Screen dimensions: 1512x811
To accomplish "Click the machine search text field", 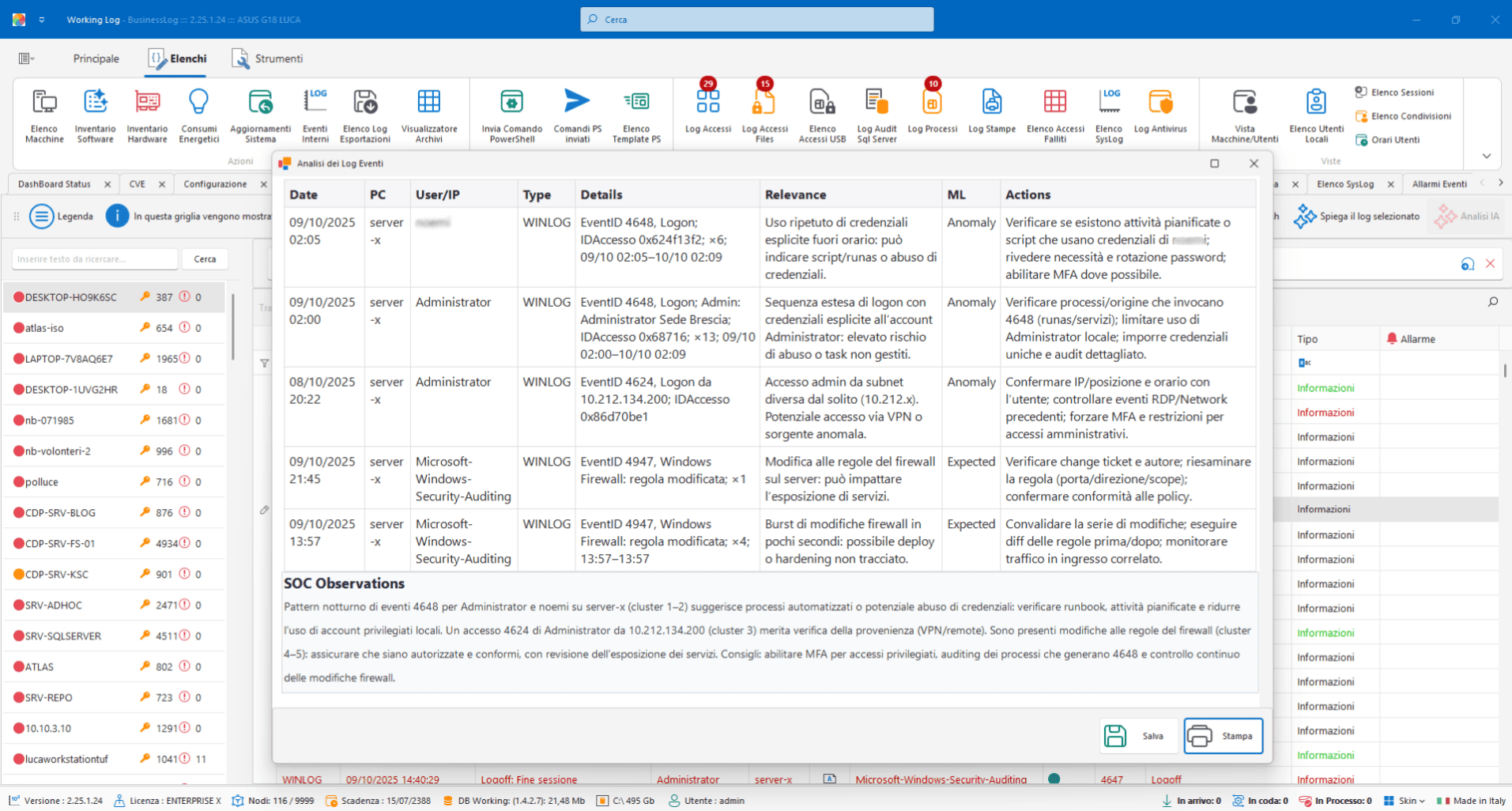I will [94, 259].
